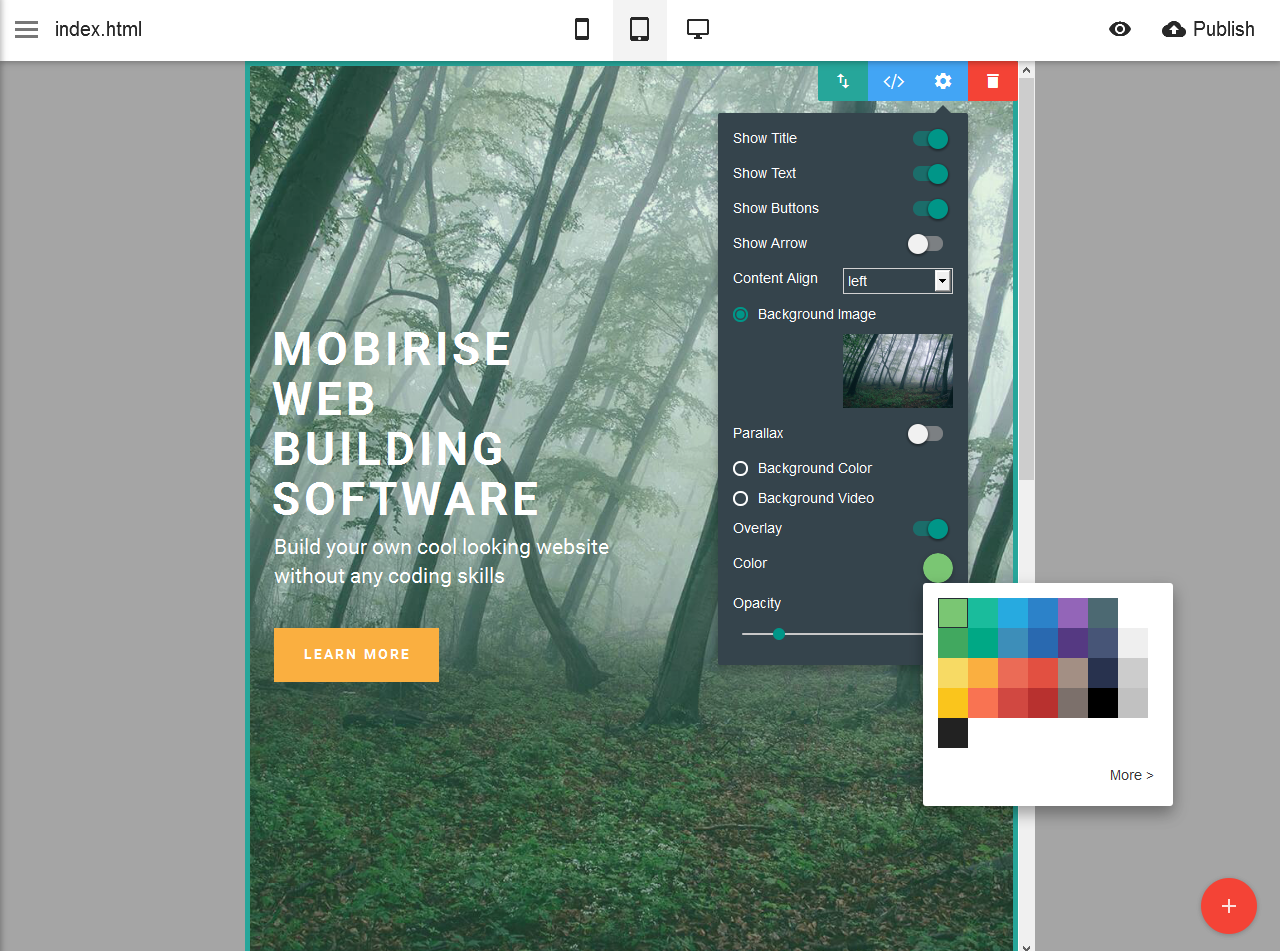Switch to tablet preview
1280x951 pixels.
click(x=640, y=29)
